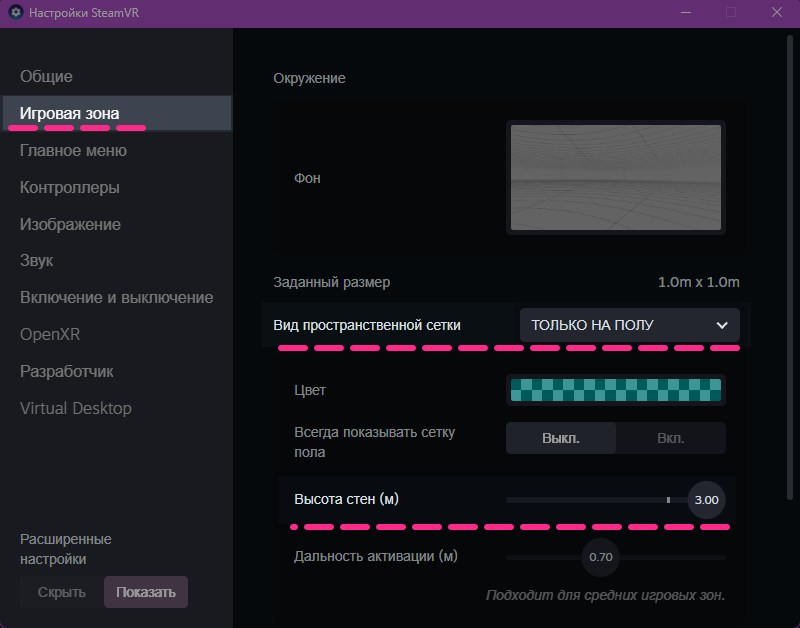This screenshot has width=800, height=628.
Task: Select the Игровая зона section
Action: pos(117,113)
